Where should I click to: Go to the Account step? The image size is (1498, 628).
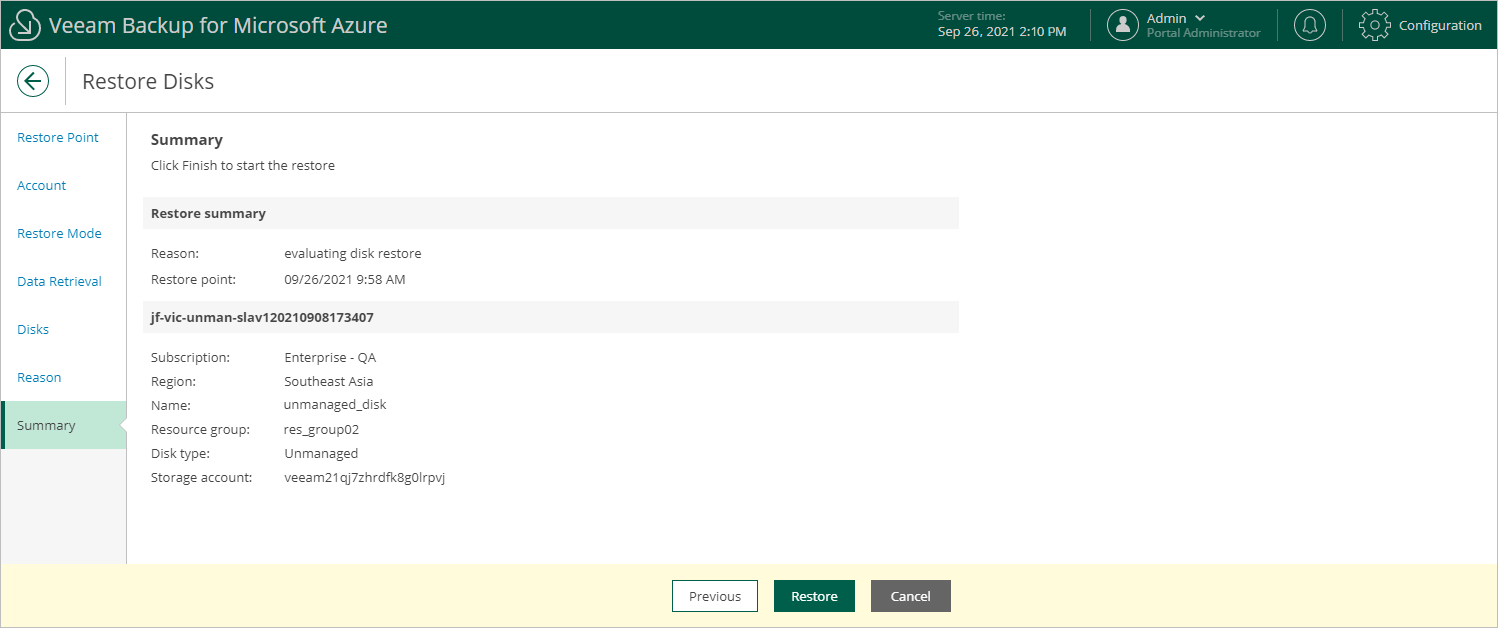(42, 185)
